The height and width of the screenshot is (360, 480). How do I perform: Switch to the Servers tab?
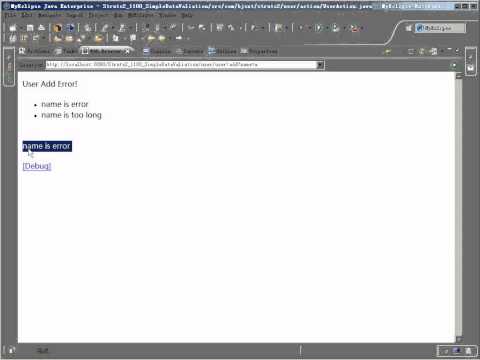click(190, 51)
